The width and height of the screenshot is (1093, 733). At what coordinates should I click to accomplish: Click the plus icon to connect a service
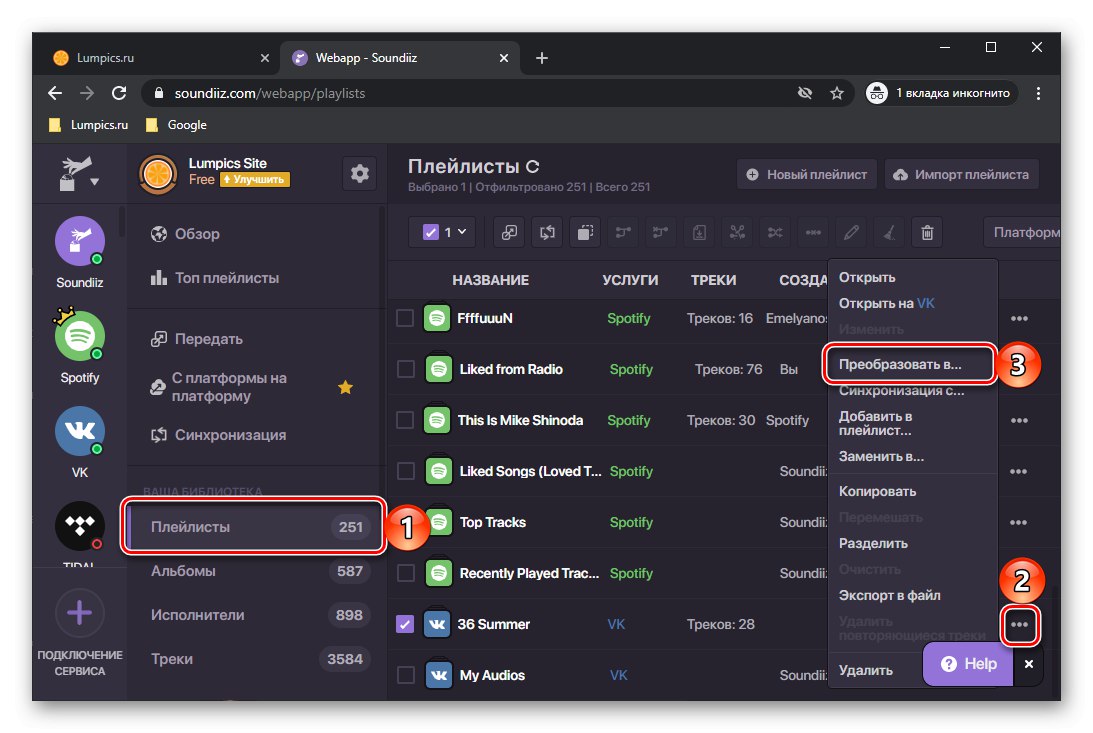pos(80,612)
